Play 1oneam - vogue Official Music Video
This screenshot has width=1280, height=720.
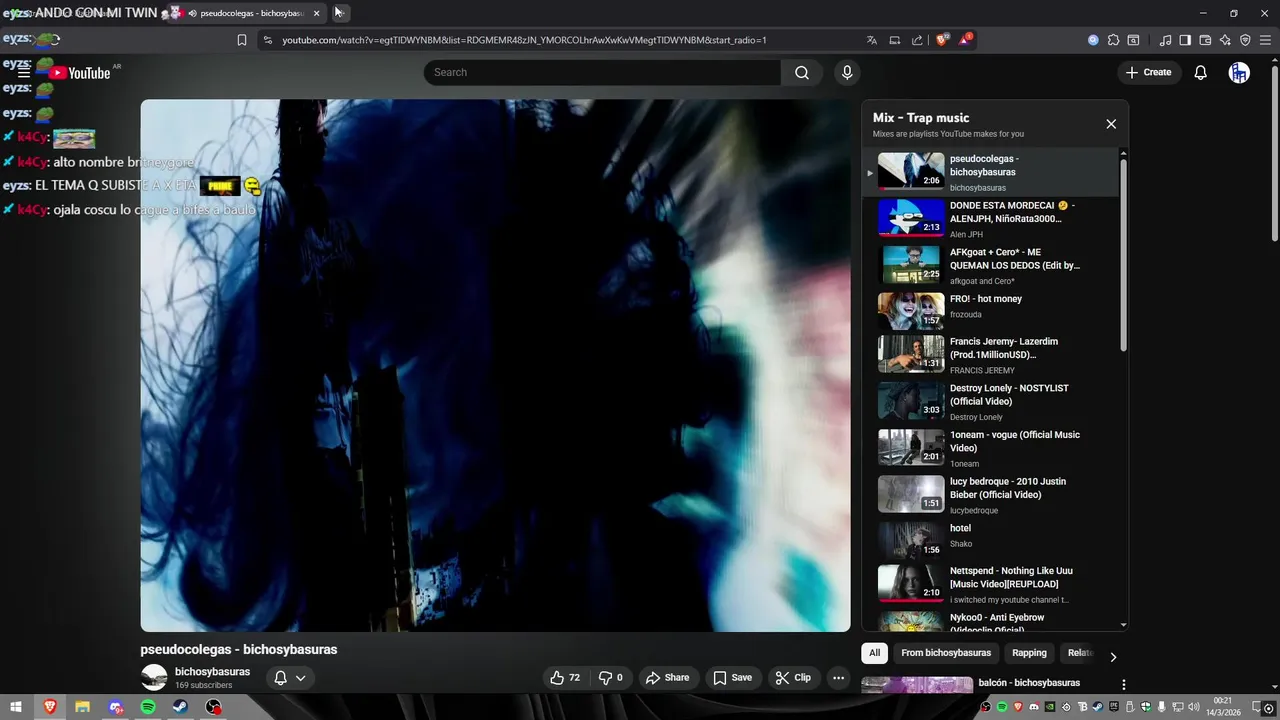pos(991,448)
